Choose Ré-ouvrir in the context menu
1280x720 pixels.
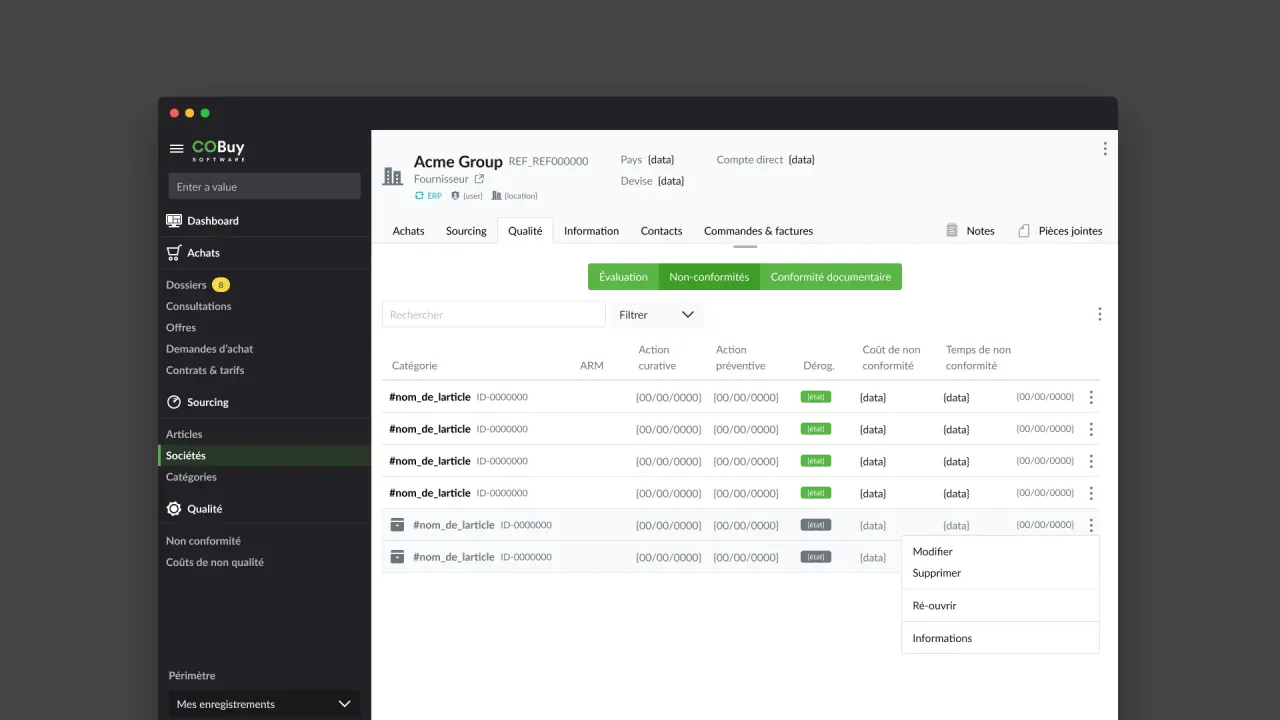[934, 606]
